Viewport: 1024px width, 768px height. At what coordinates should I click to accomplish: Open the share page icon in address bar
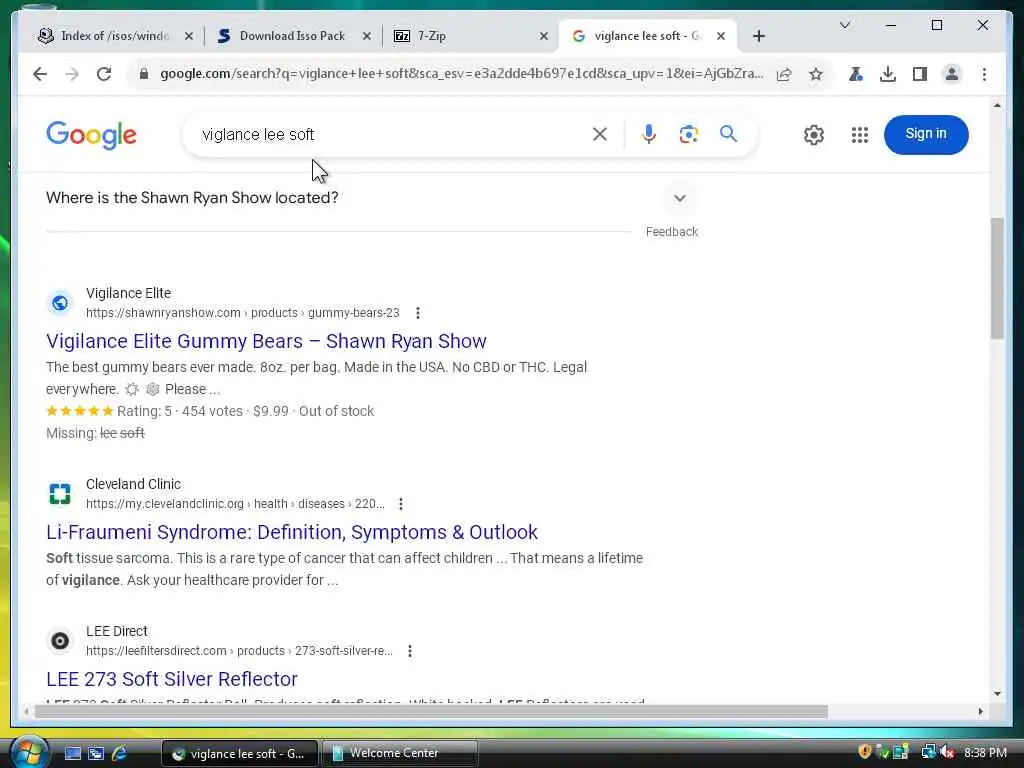(x=784, y=74)
